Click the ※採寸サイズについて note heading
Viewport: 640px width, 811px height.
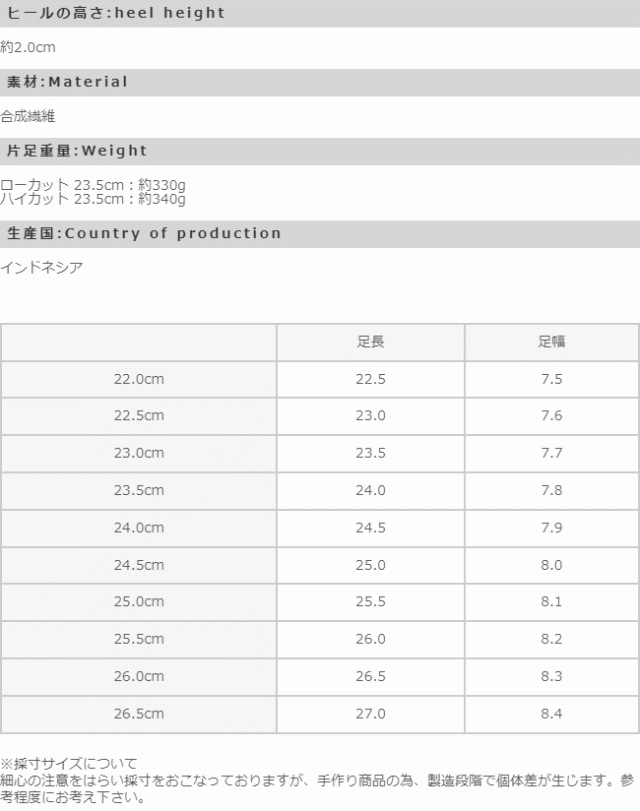click(69, 763)
